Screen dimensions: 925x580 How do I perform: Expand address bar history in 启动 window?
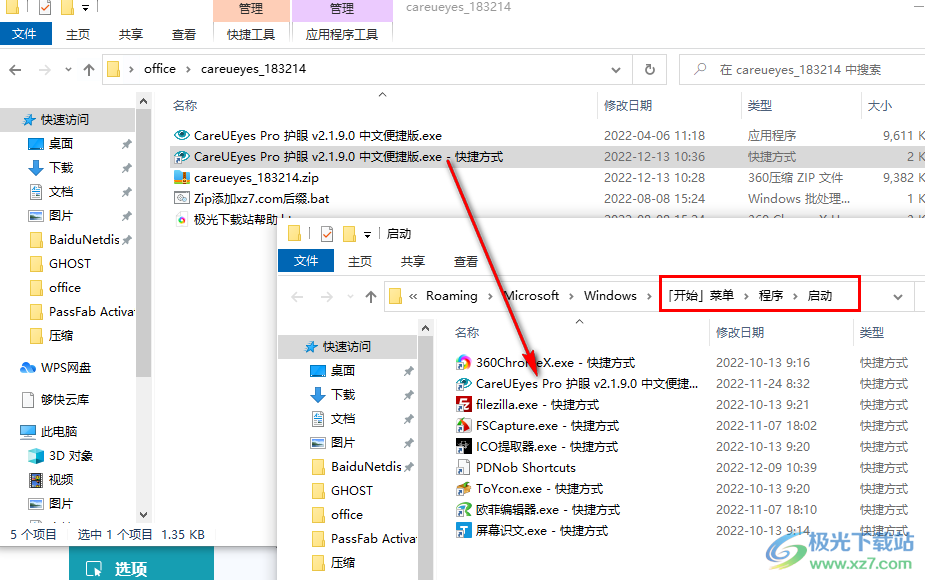coord(898,297)
